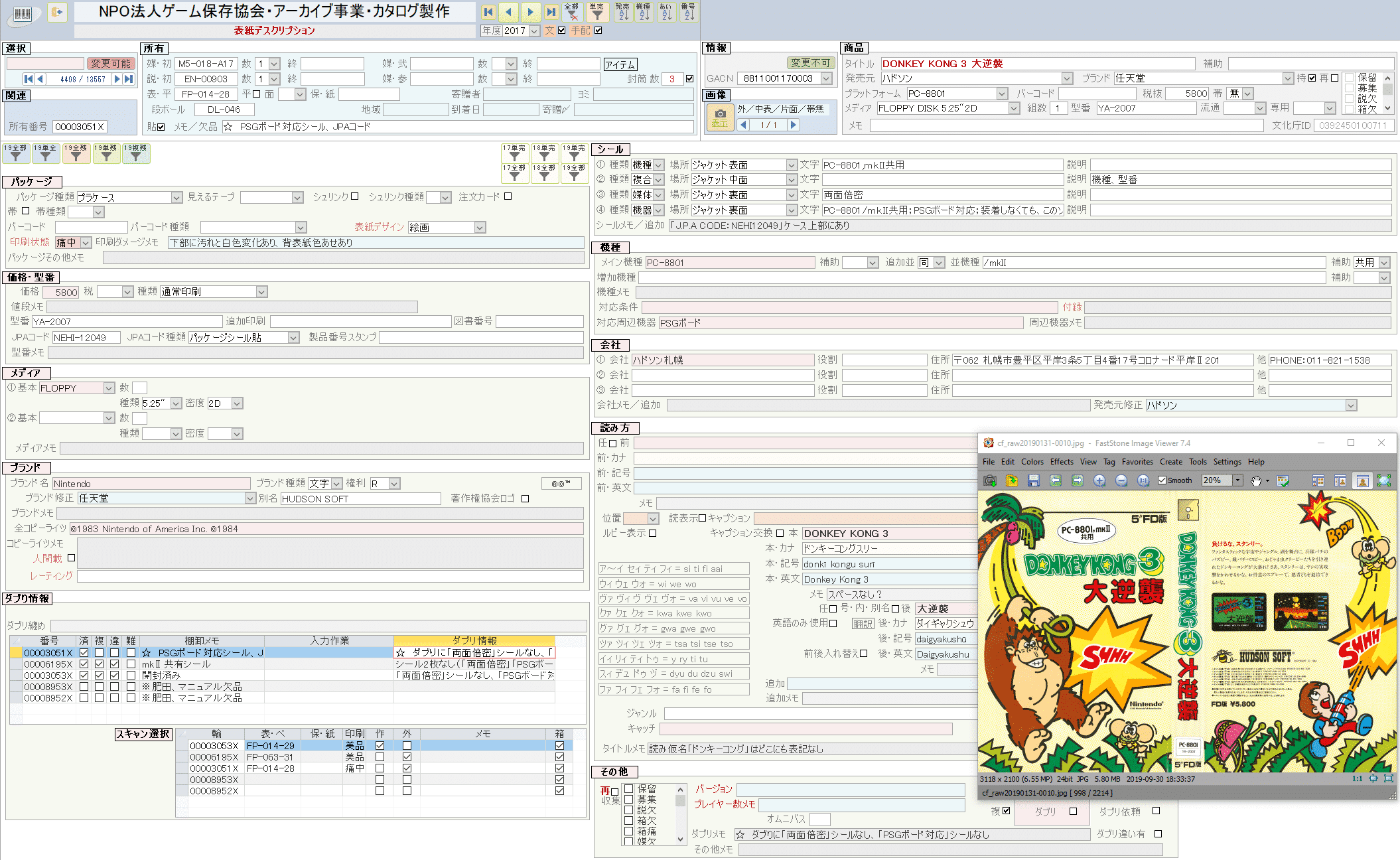Toggle the 著作権協会ロゴ checkbox
This screenshot has height=860, width=1400.
(525, 499)
